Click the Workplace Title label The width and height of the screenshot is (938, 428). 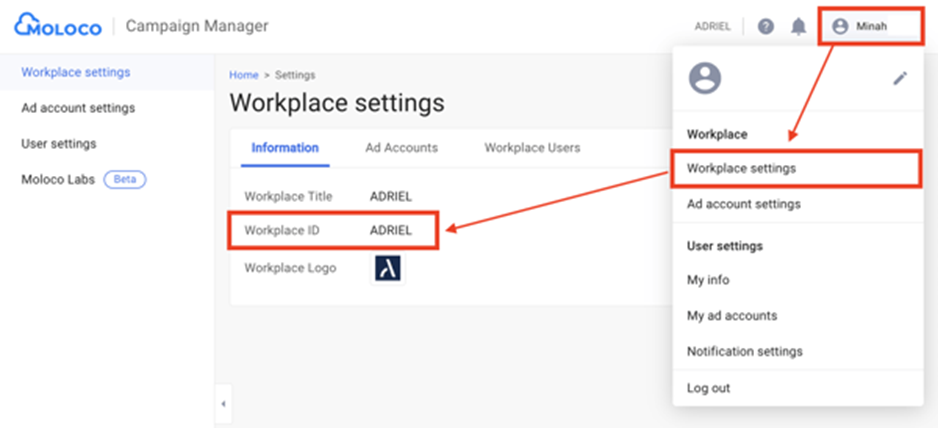288,196
